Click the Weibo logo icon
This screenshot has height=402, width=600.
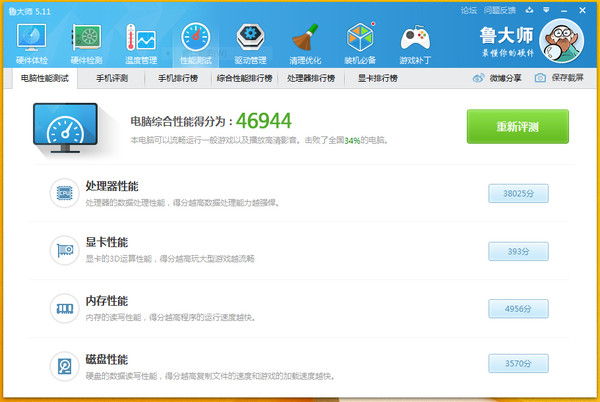[478, 78]
